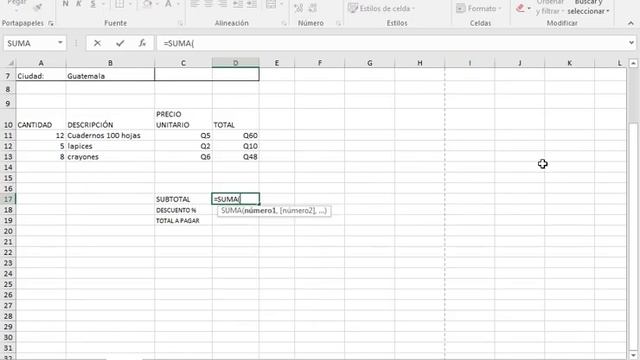The image size is (640, 360).
Task: Apply bold with the N button
Action: pos(65,4)
